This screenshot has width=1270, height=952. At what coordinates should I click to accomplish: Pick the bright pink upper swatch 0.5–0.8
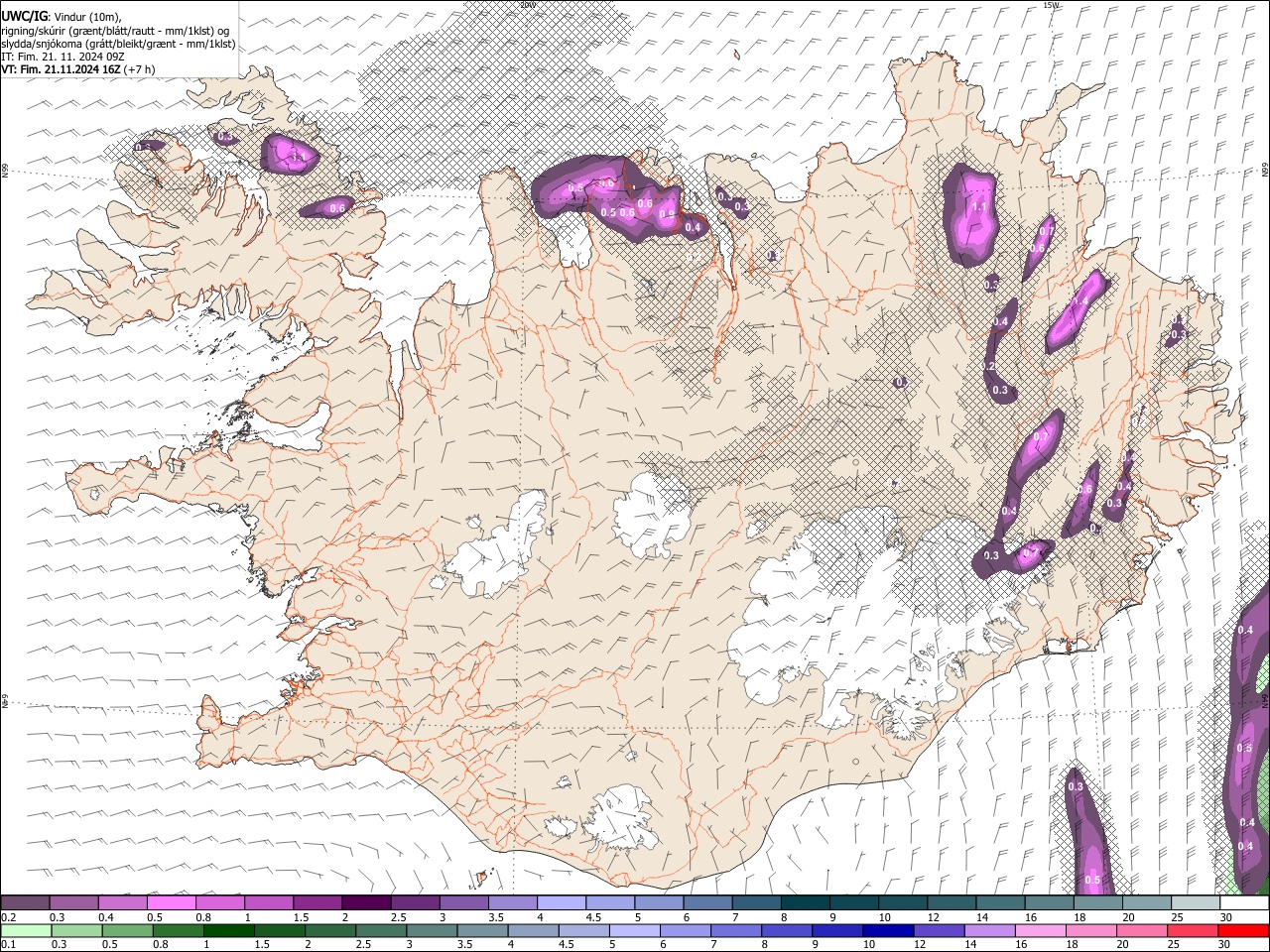(172, 902)
